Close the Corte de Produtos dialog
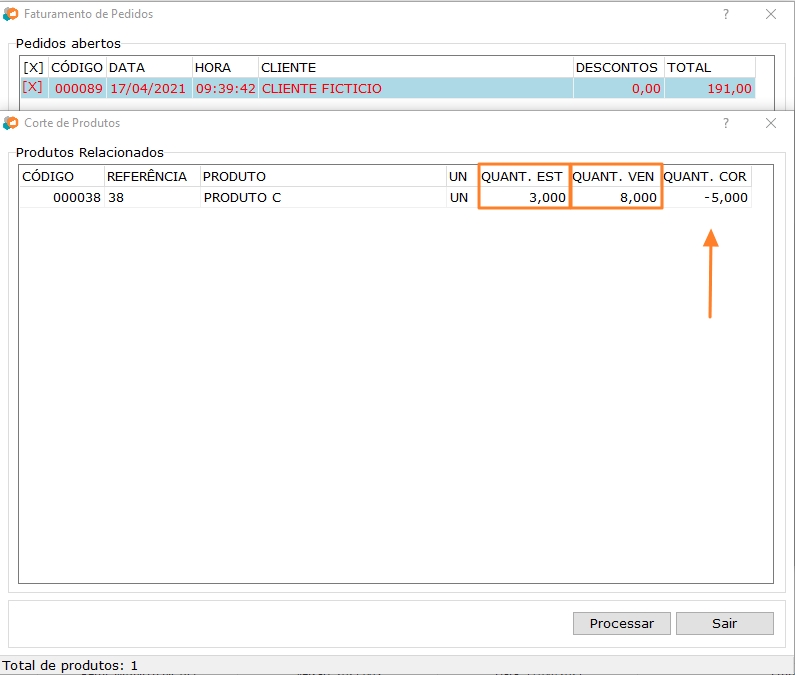The image size is (795, 675). (x=770, y=123)
